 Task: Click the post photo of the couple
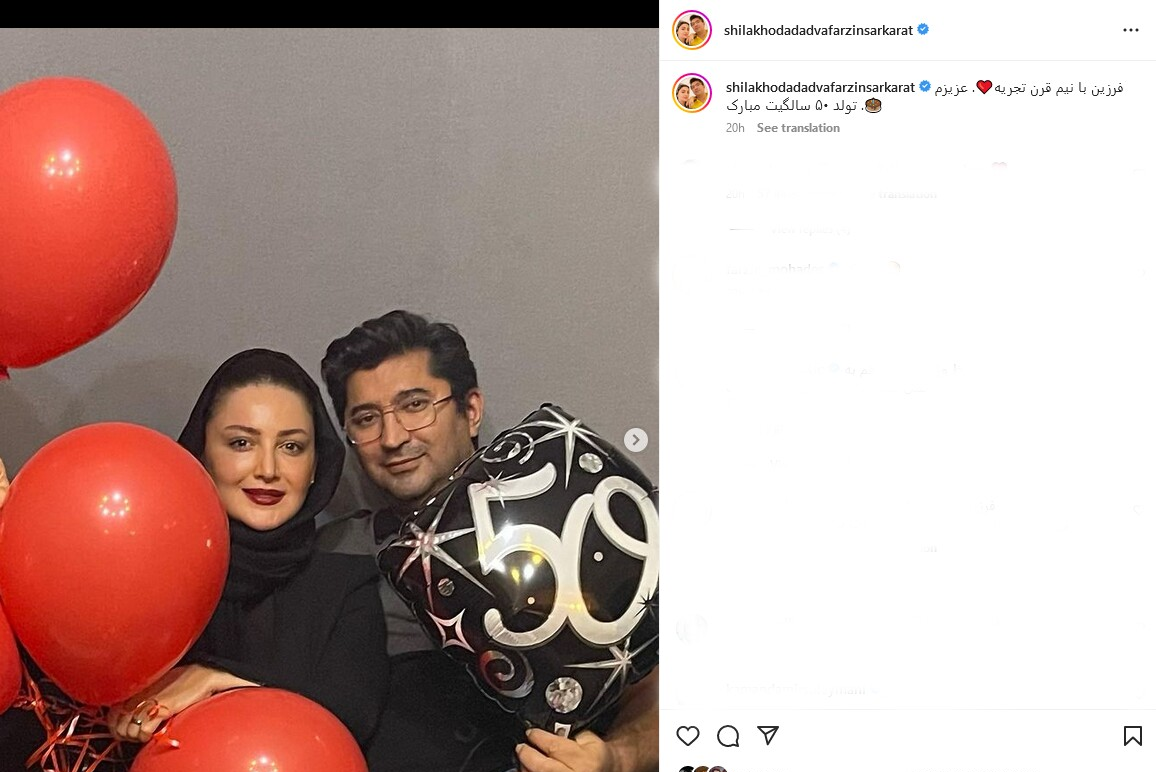click(329, 400)
